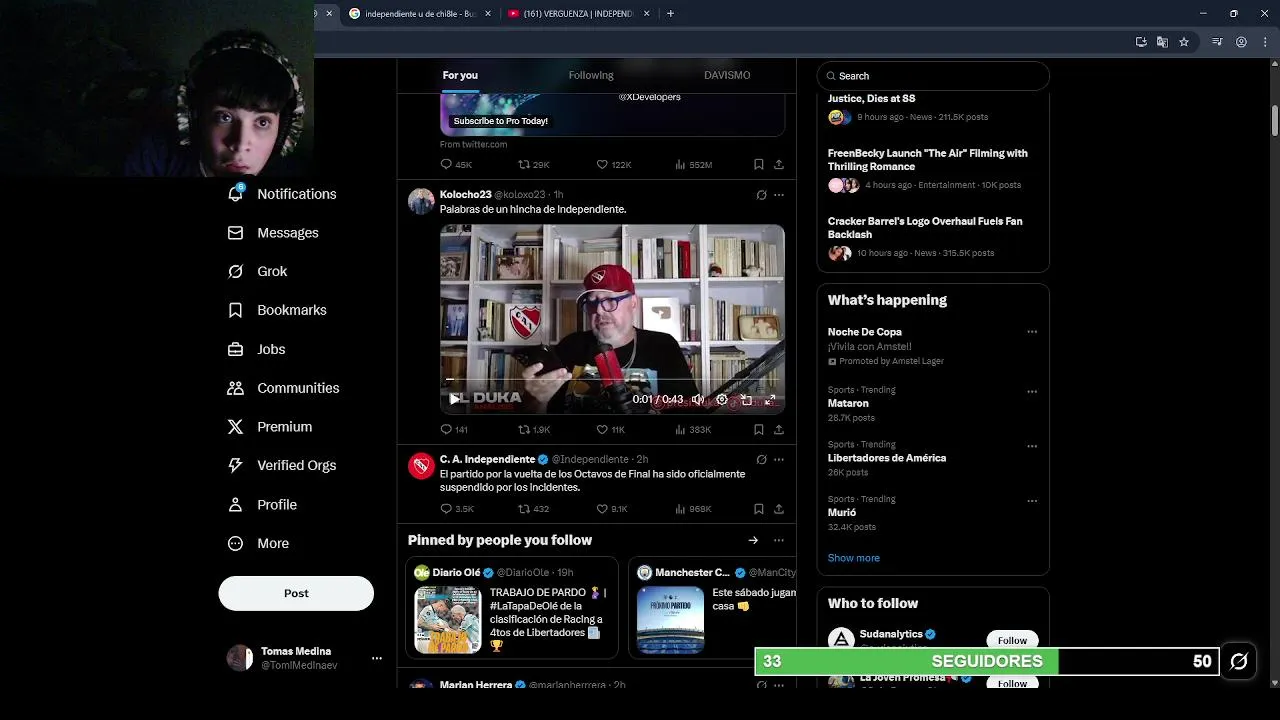Expand the video to fullscreen
Viewport: 1280px width, 720px height.
(x=770, y=399)
